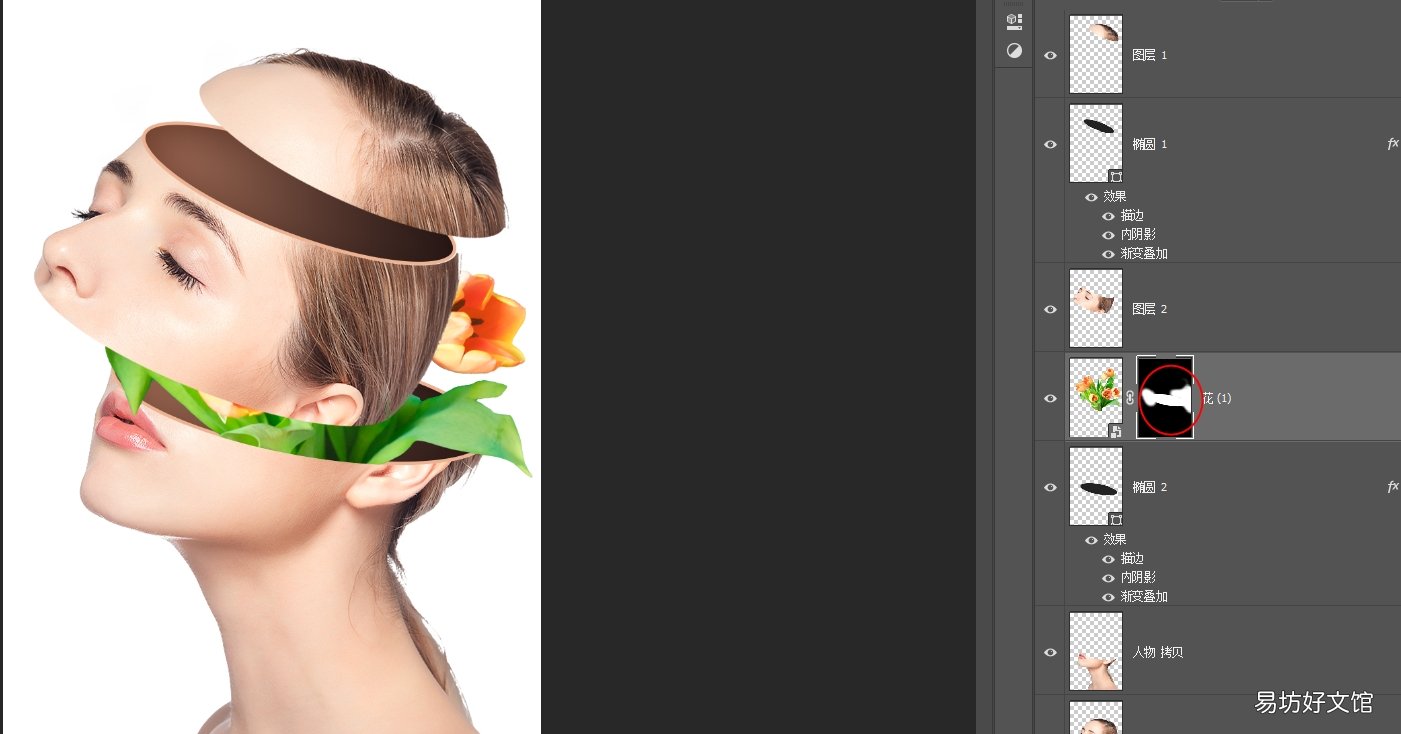Select the black layer mask thumbnail of 花 (1)
Image resolution: width=1401 pixels, height=734 pixels.
click(1165, 397)
